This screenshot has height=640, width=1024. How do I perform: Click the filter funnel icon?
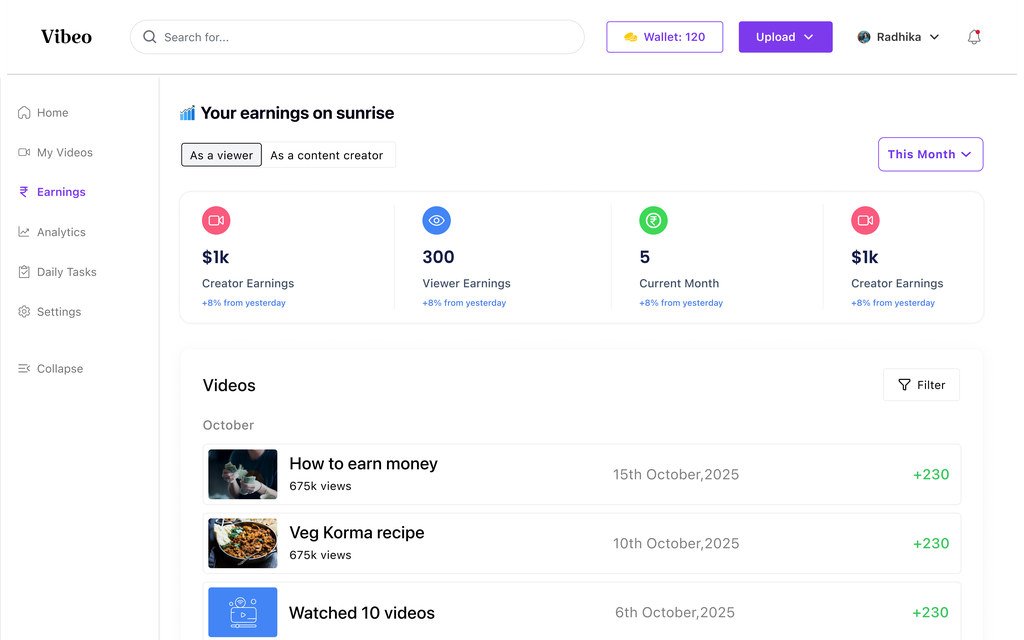click(x=904, y=385)
